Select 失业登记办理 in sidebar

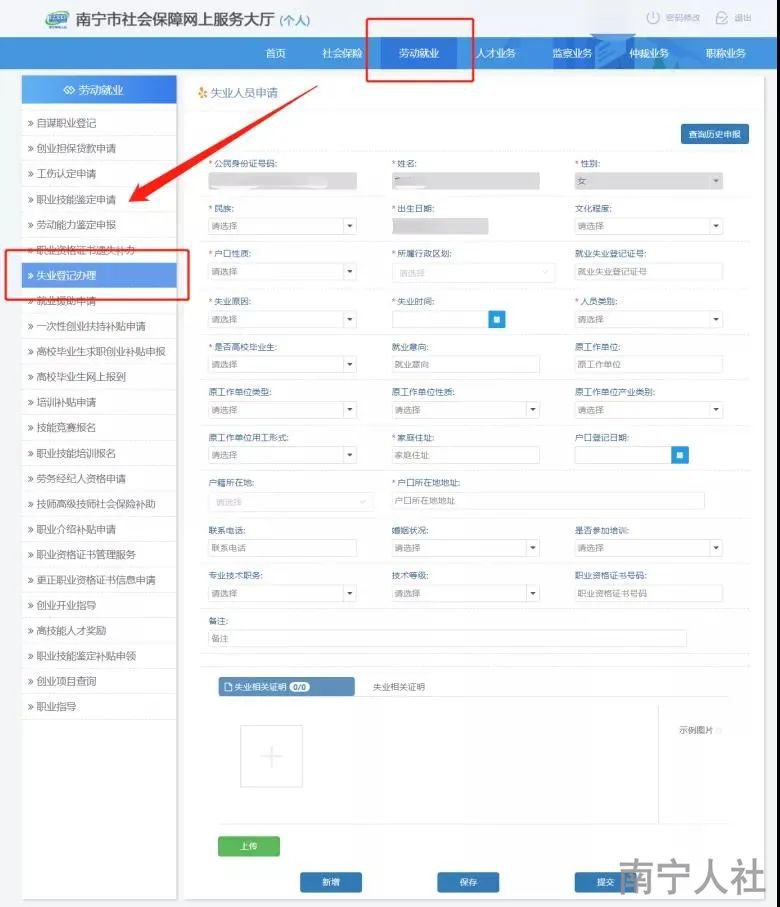coord(99,275)
